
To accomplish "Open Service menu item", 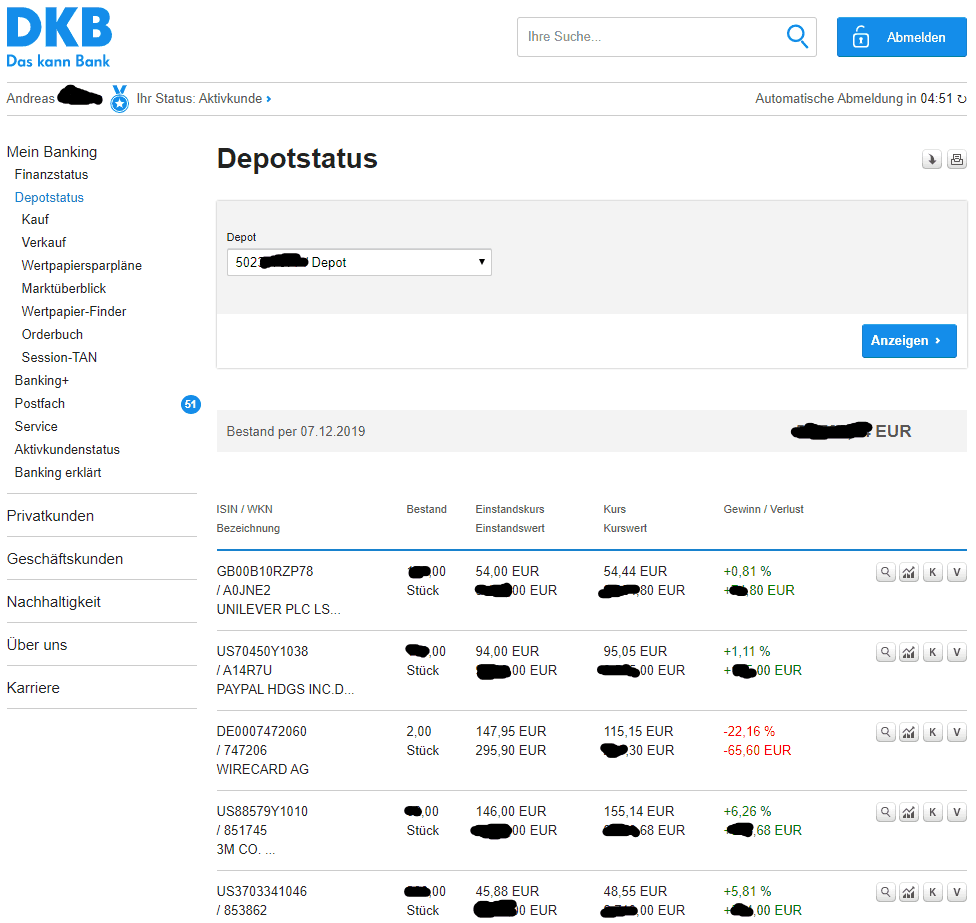I will pyautogui.click(x=36, y=426).
